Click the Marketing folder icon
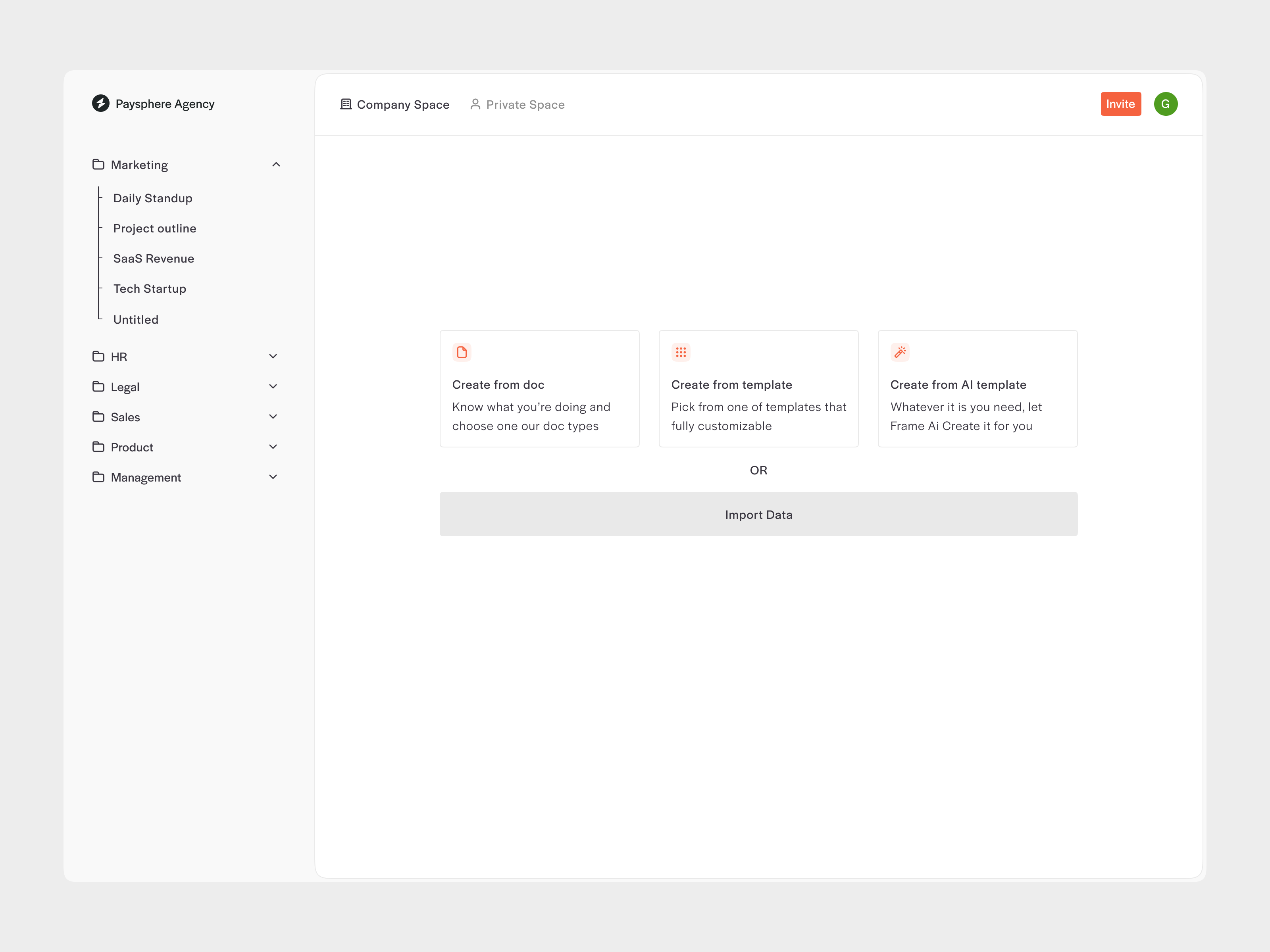Viewport: 1270px width, 952px height. [x=98, y=164]
